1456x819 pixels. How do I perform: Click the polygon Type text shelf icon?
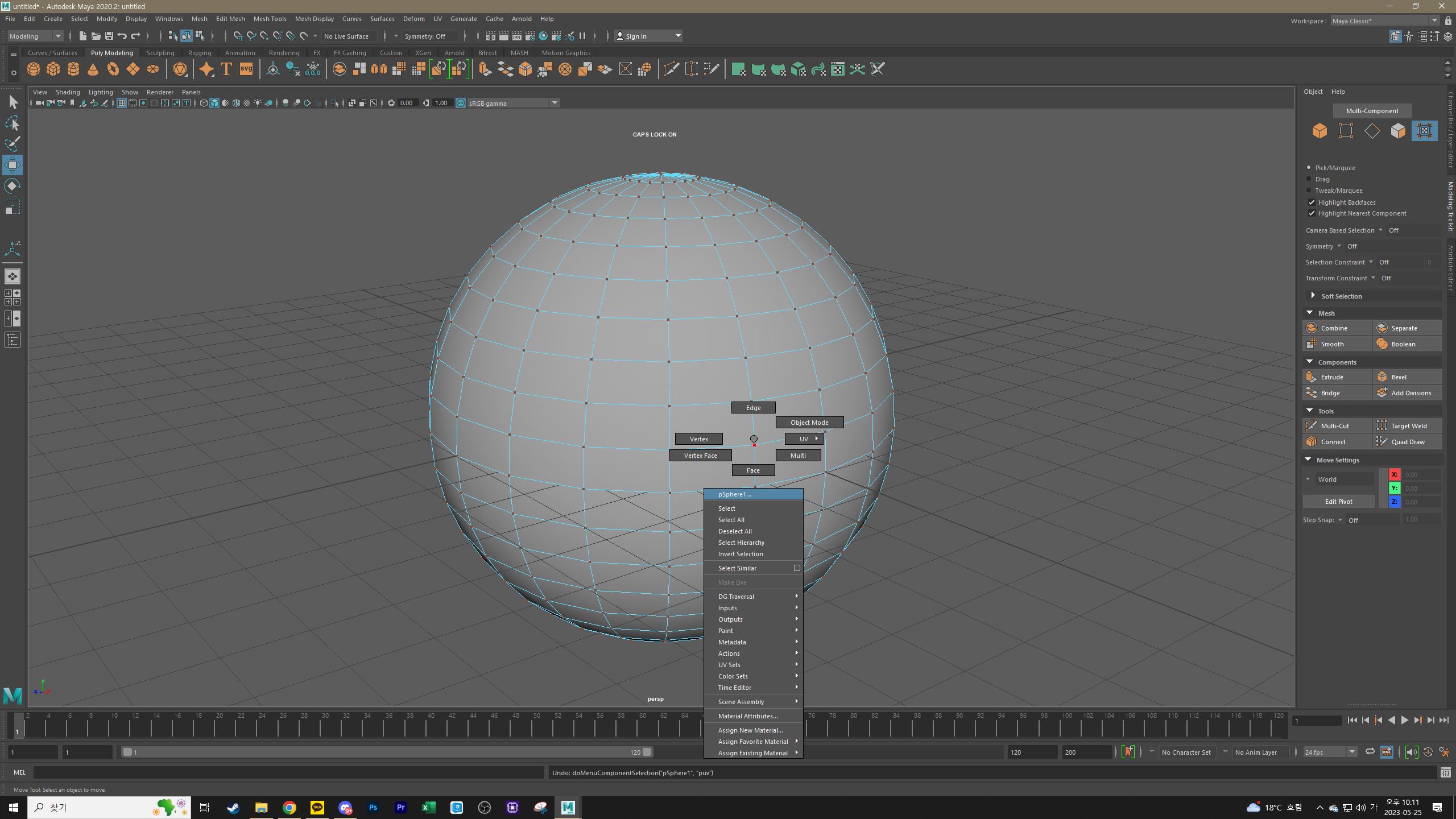tap(226, 69)
